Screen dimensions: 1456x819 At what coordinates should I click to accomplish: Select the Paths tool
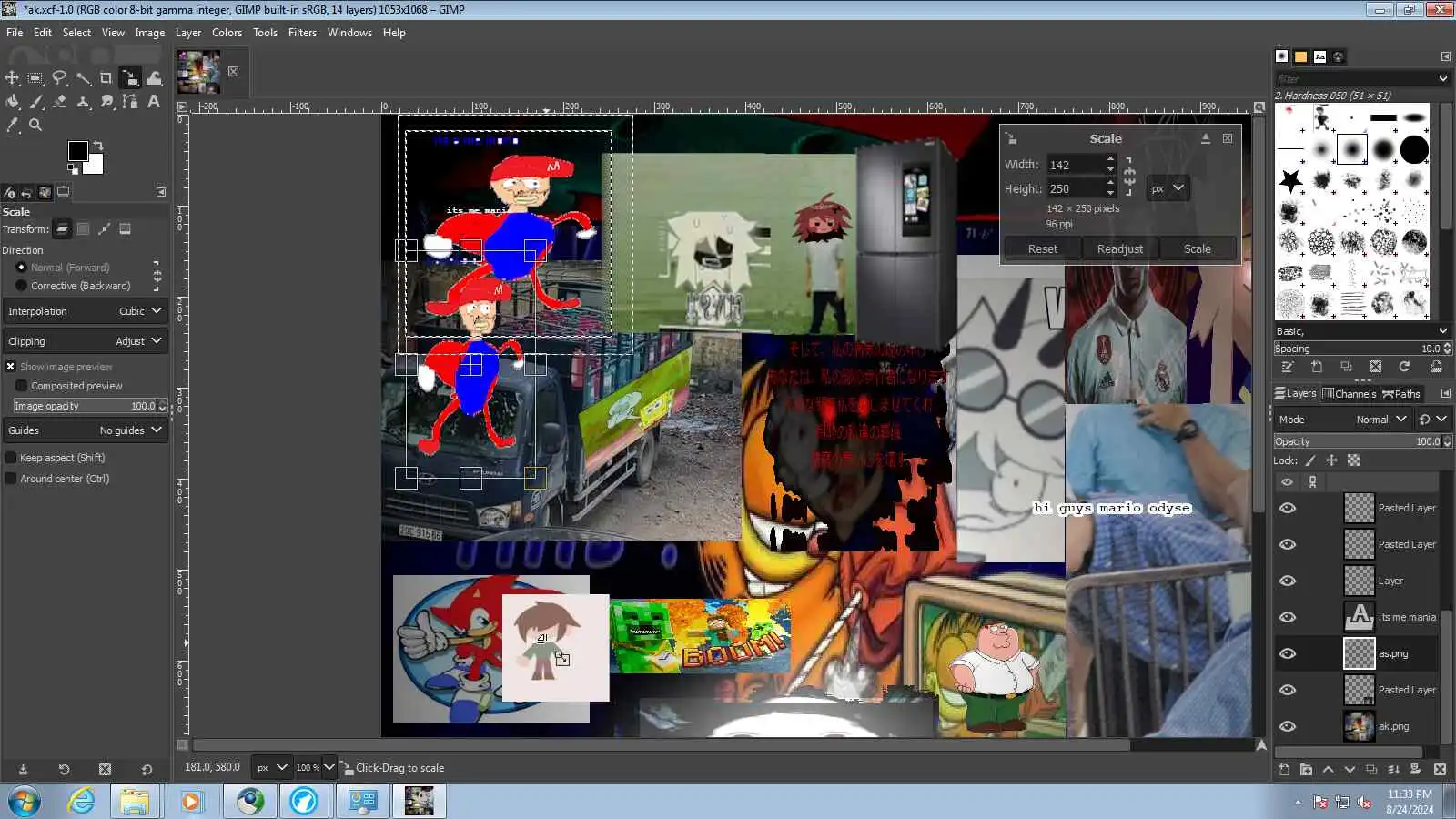click(x=130, y=102)
